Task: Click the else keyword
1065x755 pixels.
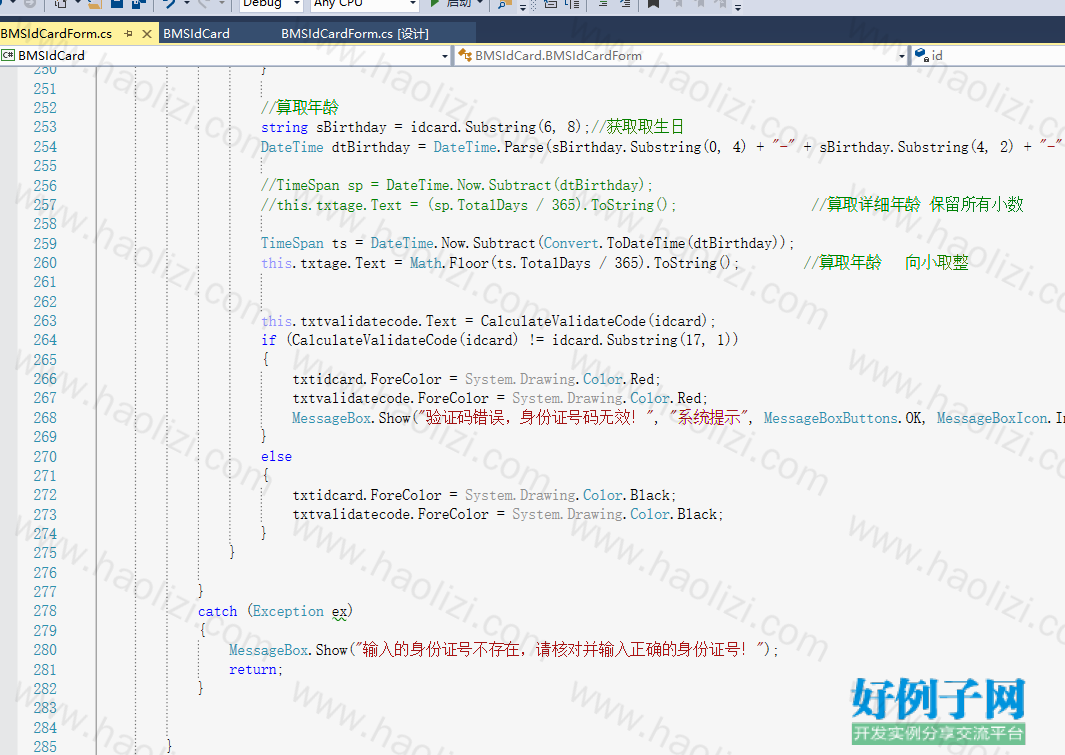Action: coord(276,457)
